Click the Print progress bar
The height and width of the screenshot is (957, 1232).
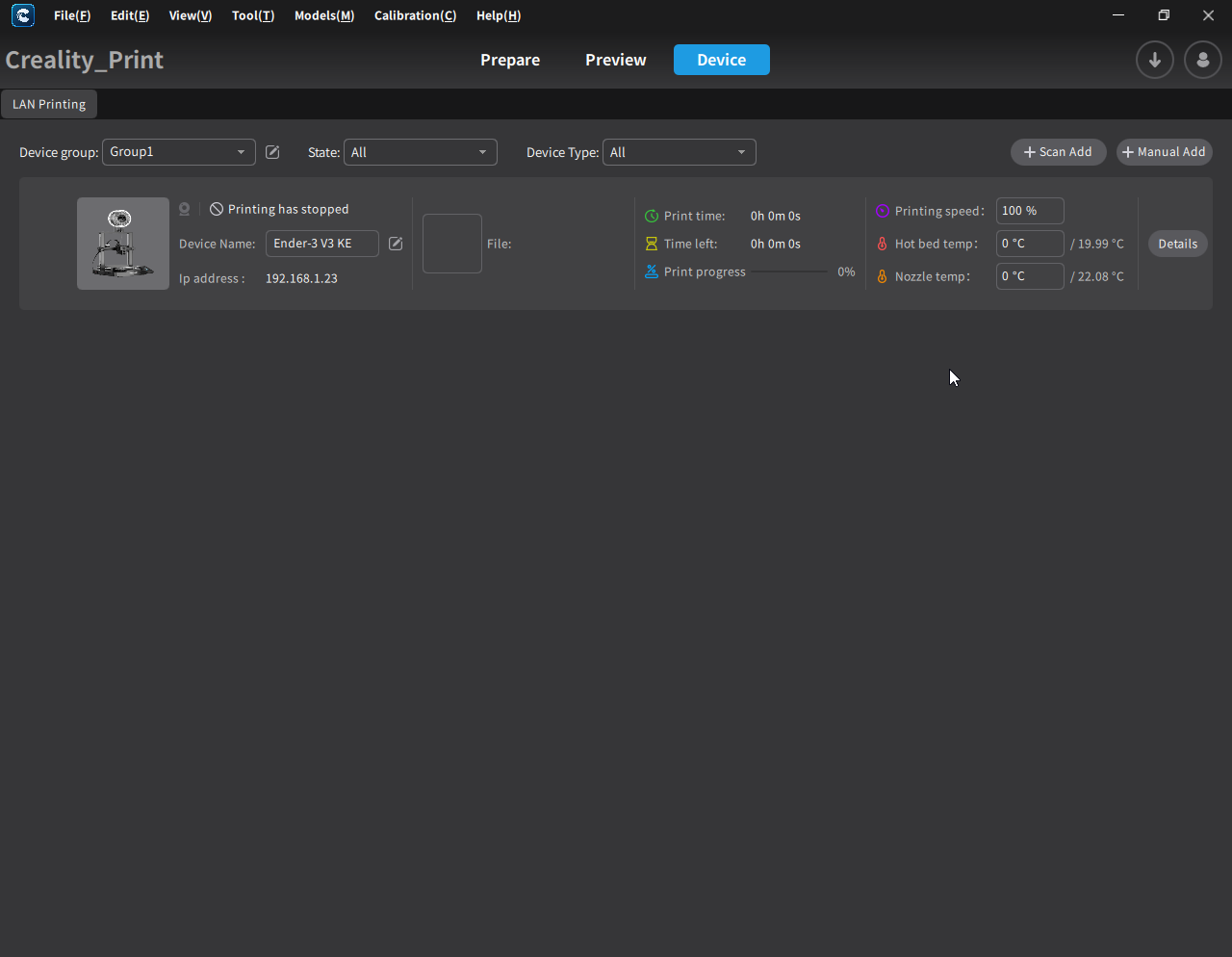click(789, 272)
